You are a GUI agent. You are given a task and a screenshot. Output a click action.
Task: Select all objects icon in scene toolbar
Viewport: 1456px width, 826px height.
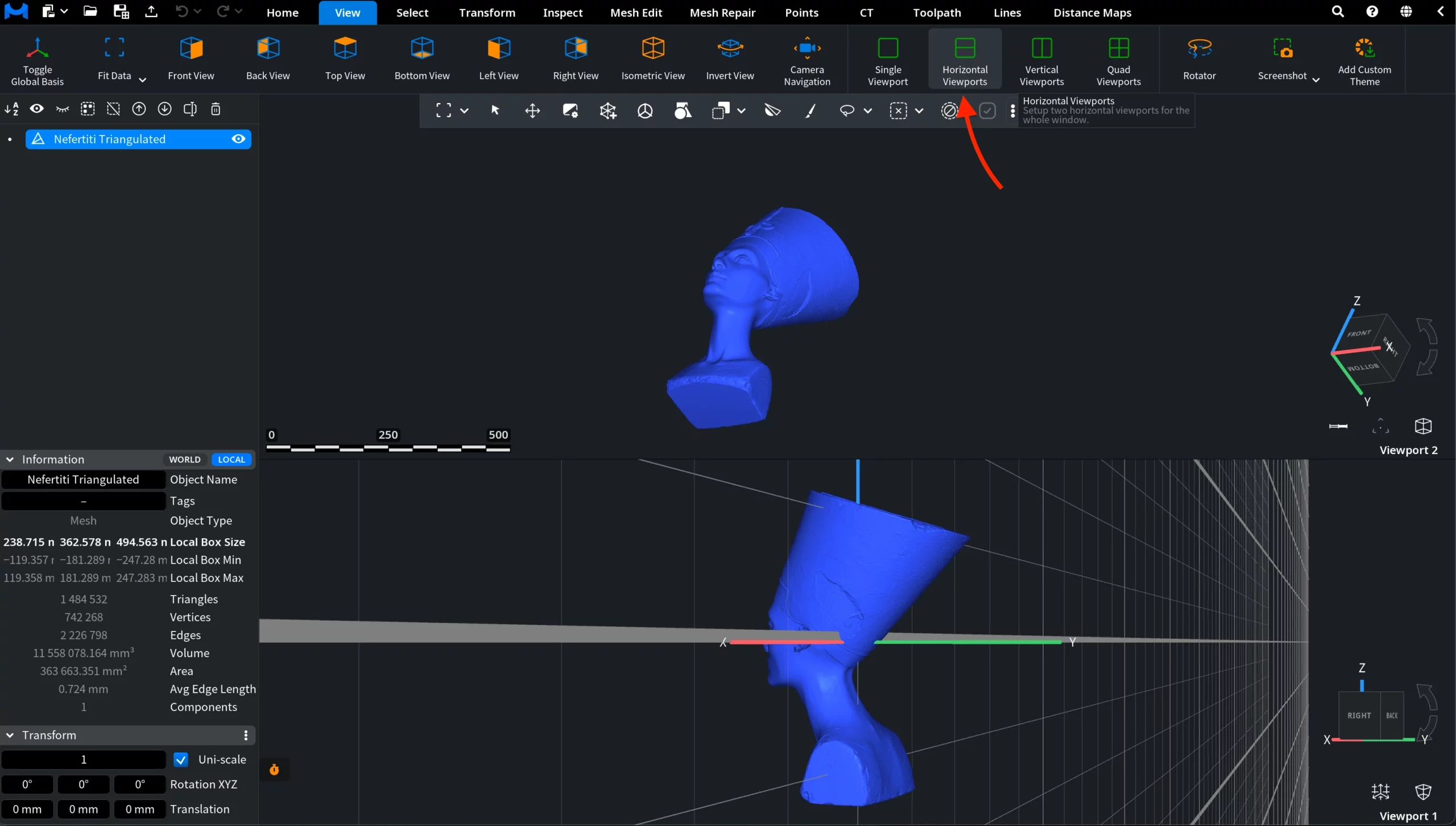pos(88,109)
